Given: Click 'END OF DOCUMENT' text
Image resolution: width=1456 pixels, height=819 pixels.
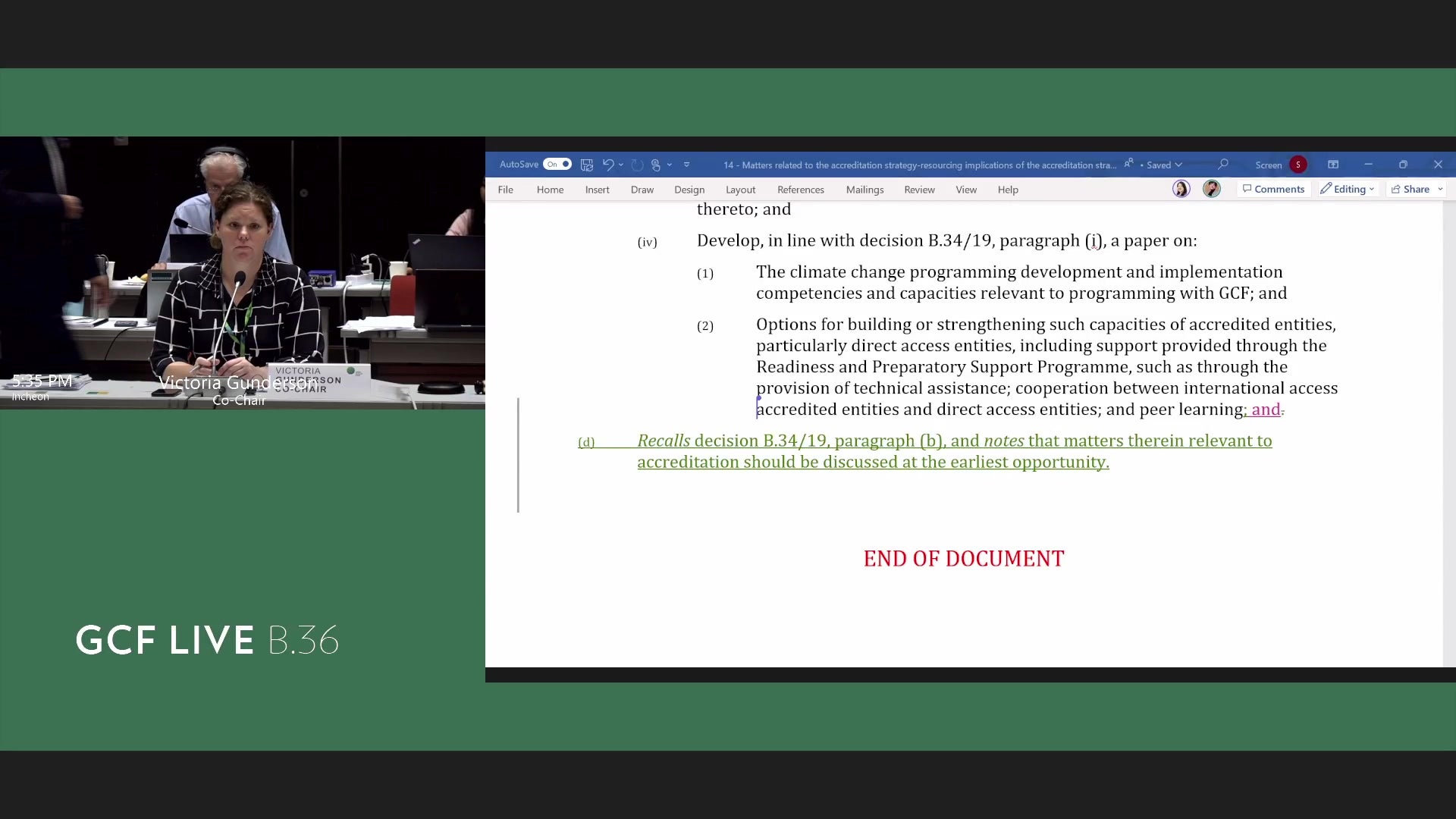Looking at the screenshot, I should (964, 559).
